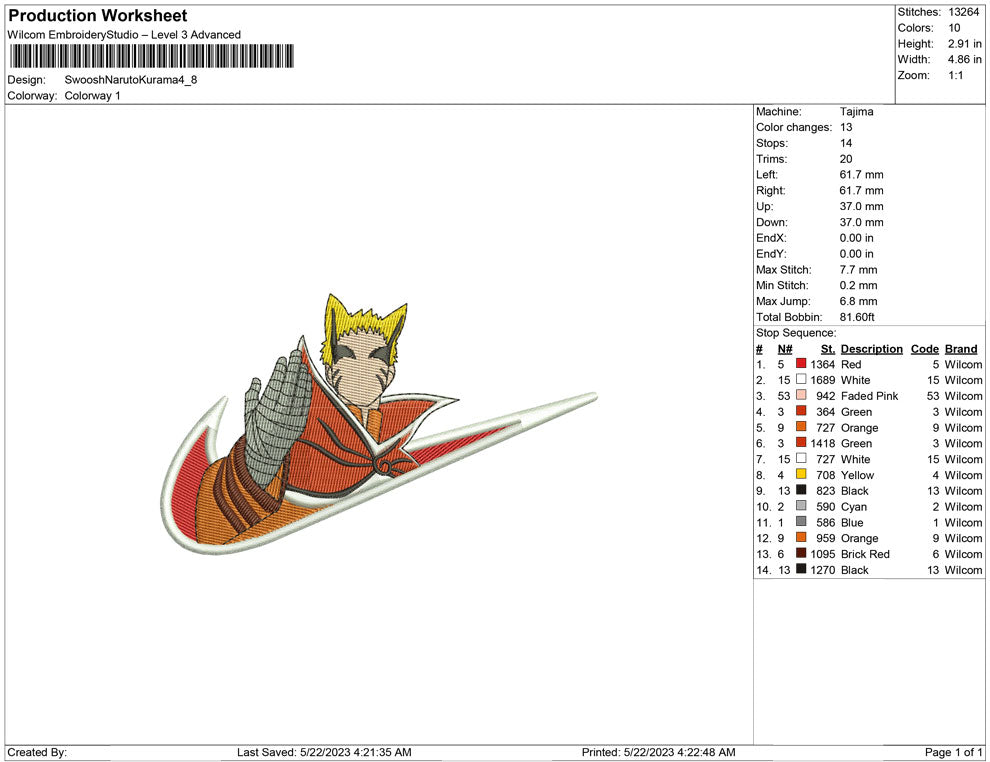Click the Stop Sequence heading
This screenshot has width=990, height=762.
(x=796, y=333)
